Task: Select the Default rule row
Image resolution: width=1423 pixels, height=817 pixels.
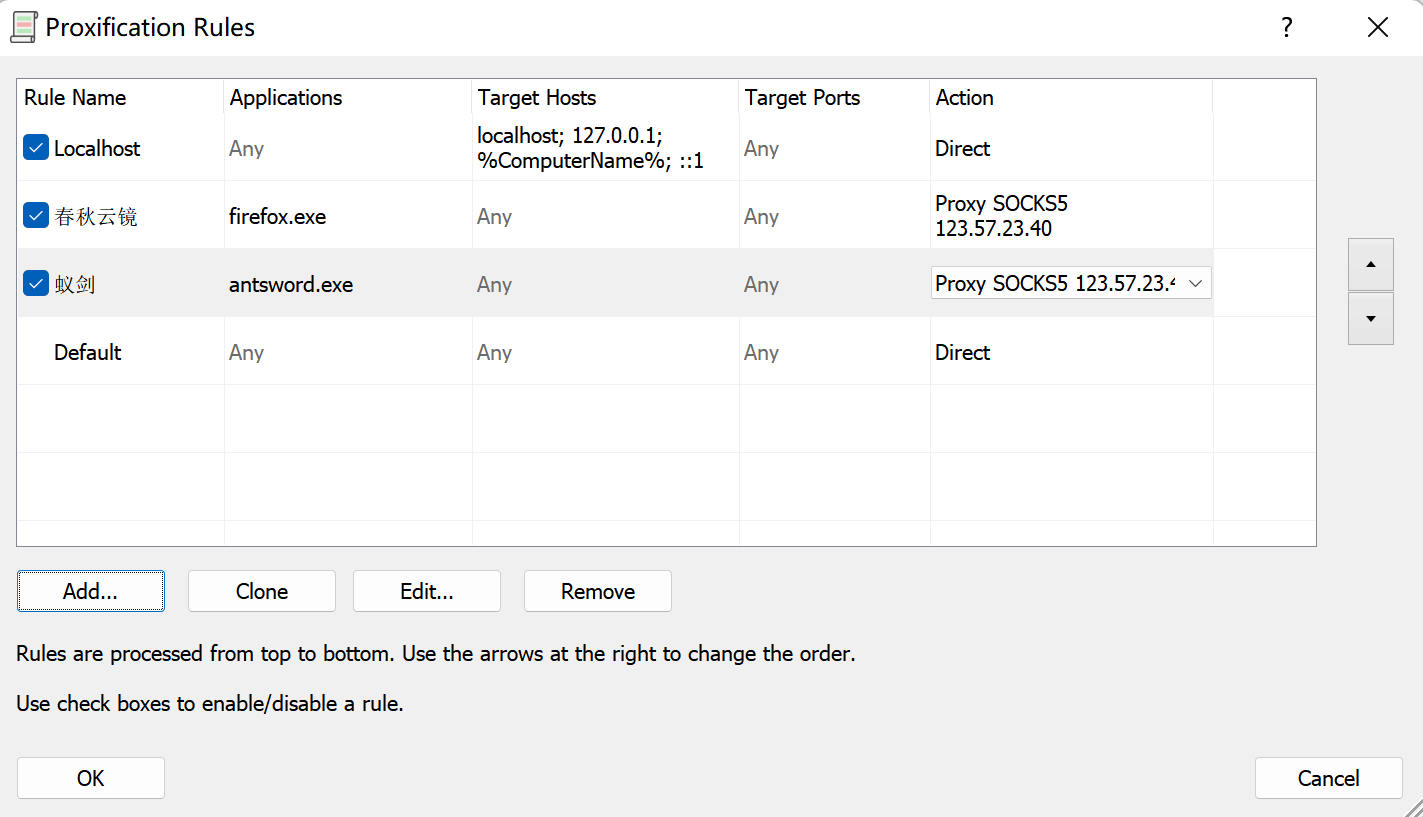Action: click(88, 352)
